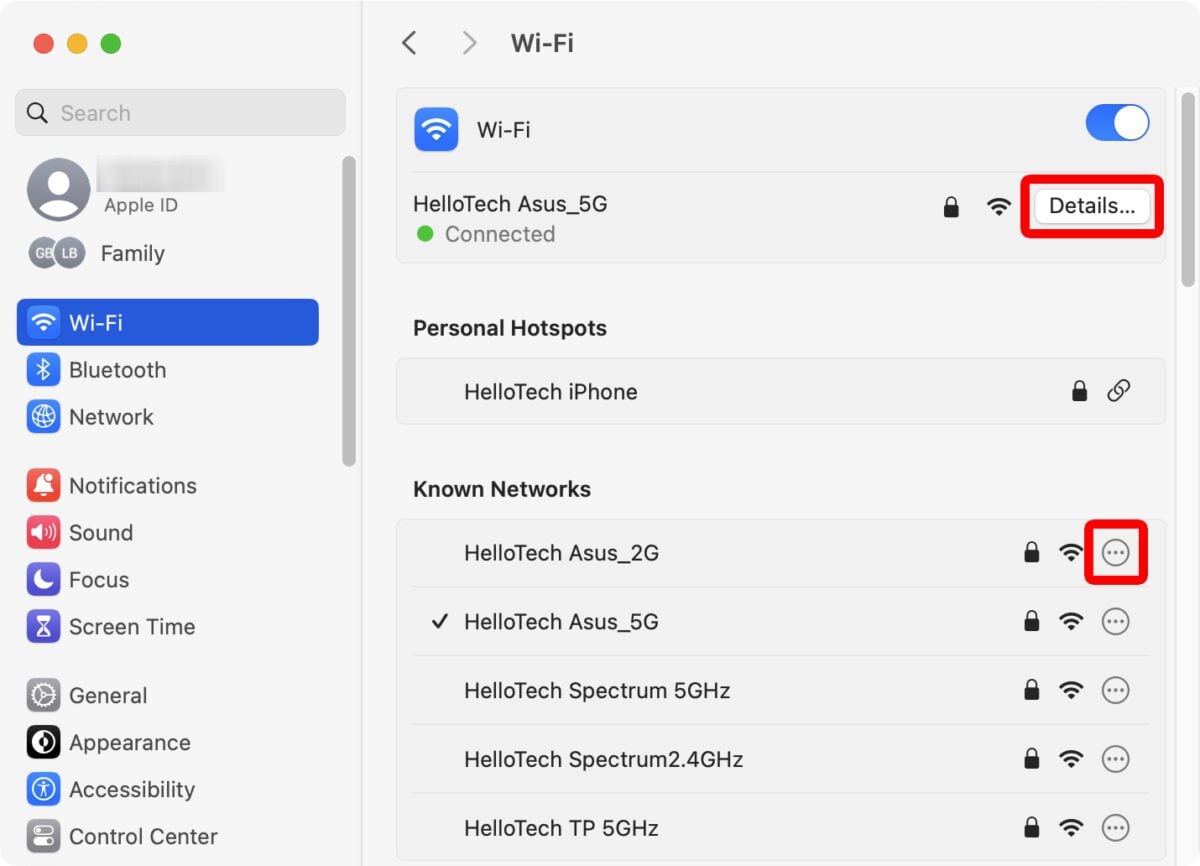Open Details for the connected network
Viewport: 1200px width, 866px height.
[x=1091, y=206]
